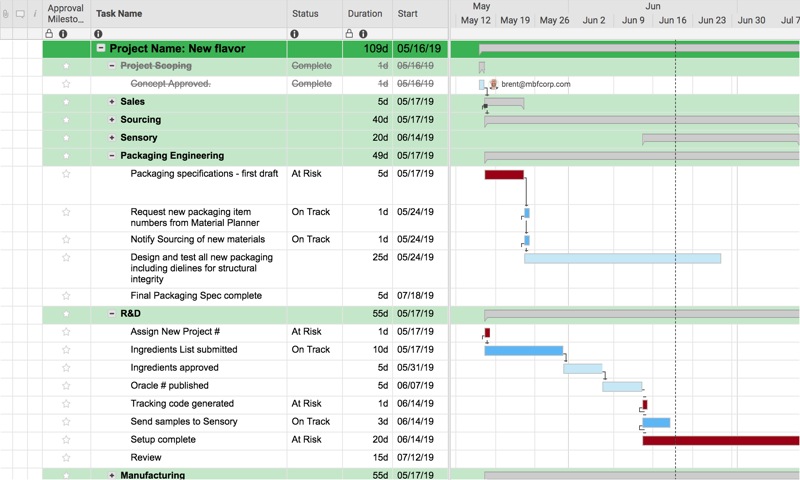The height and width of the screenshot is (480, 800).
Task: Click lock icon under Approval Milestone column
Action: click(x=49, y=34)
